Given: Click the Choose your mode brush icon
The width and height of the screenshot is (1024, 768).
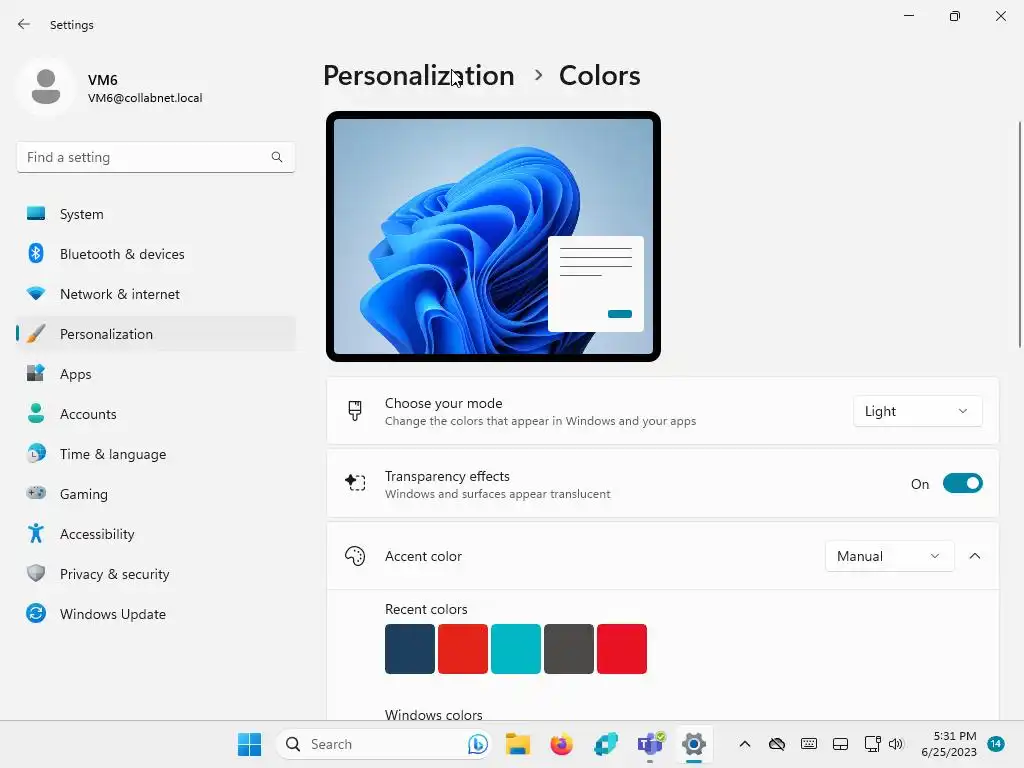Looking at the screenshot, I should (355, 411).
